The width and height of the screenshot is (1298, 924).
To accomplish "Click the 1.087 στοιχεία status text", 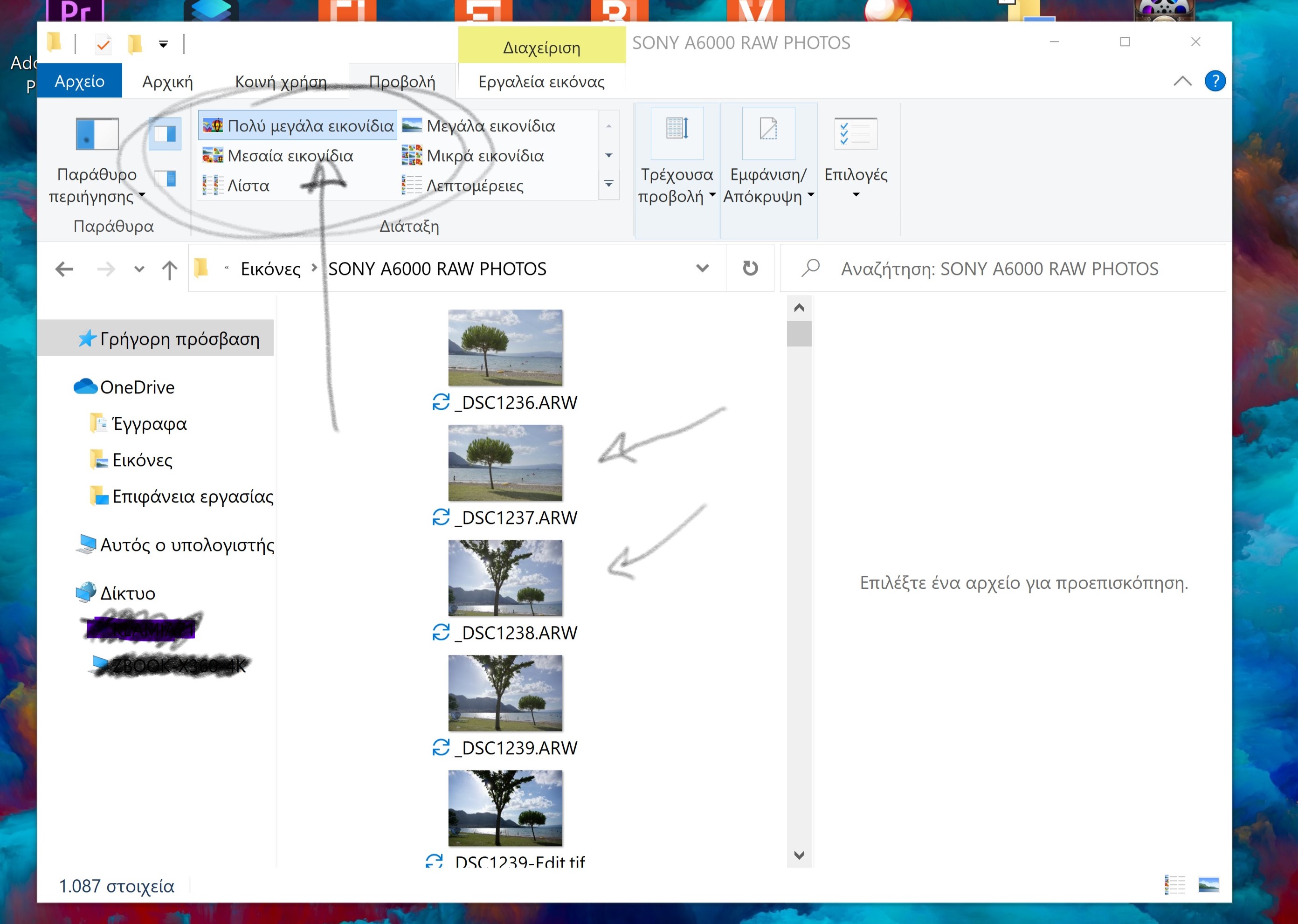I will coord(117,886).
